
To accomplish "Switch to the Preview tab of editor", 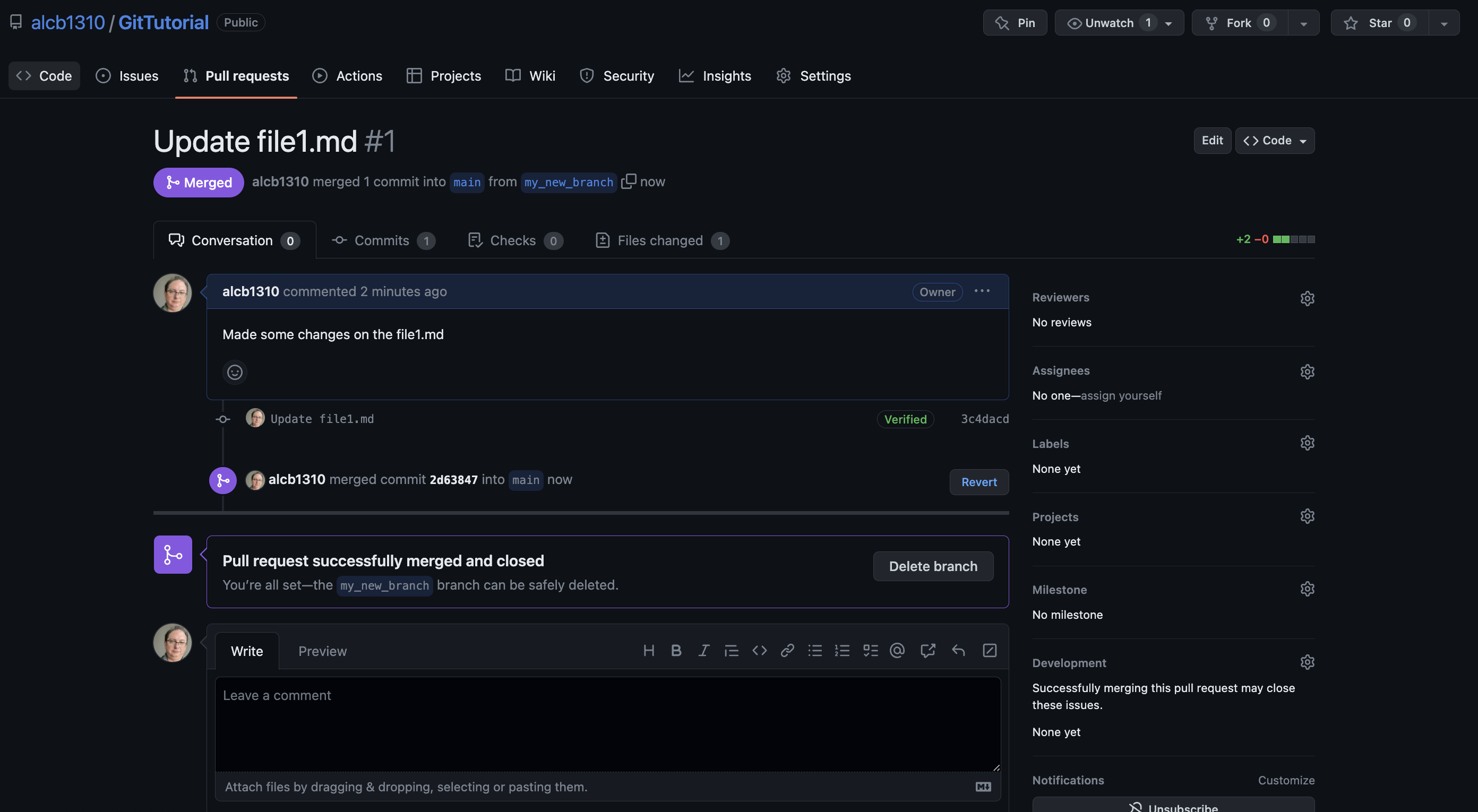I will pos(322,651).
